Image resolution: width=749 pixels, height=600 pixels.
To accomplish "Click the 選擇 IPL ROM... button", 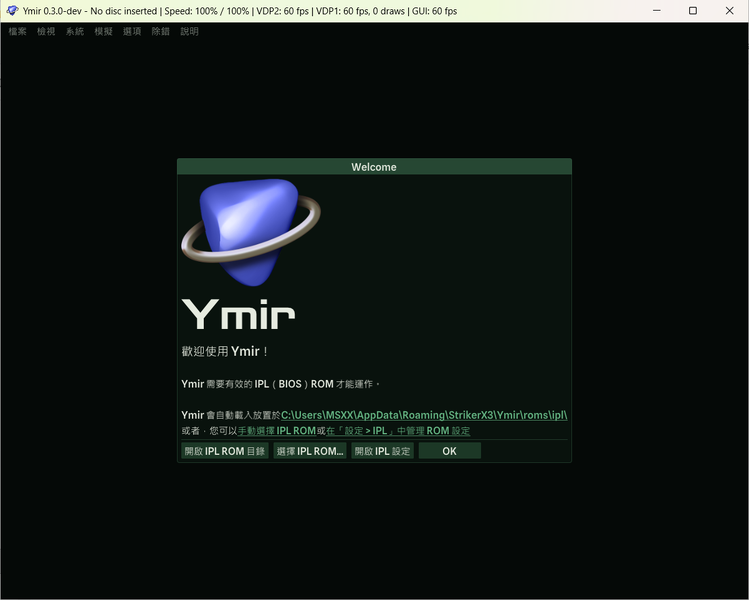I will [310, 451].
